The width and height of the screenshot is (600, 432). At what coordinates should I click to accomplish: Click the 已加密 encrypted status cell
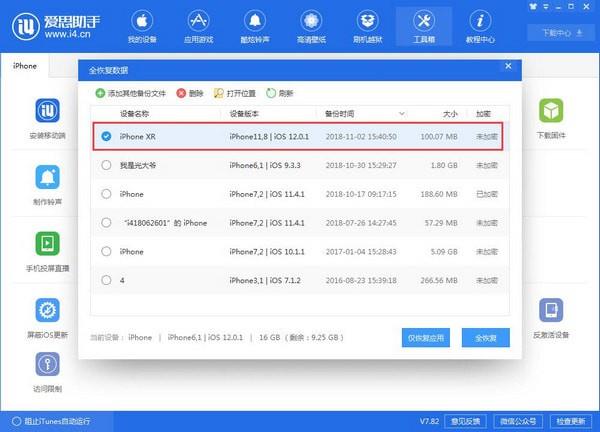487,194
